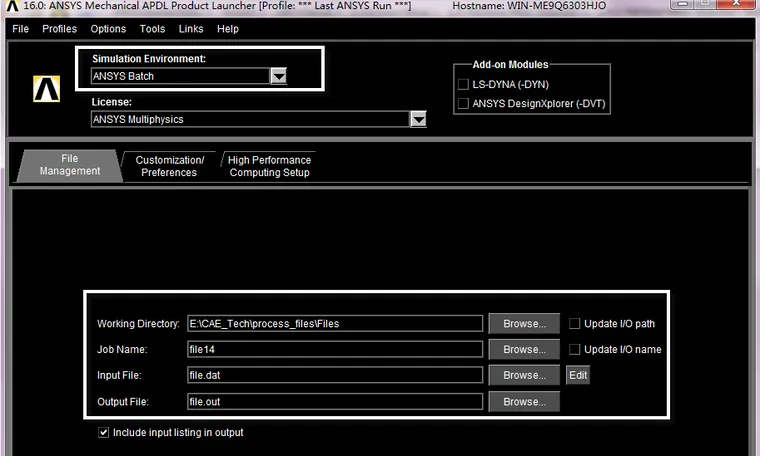
Task: Enable the LS-DYNA (-DYN) checkbox
Action: (x=463, y=84)
